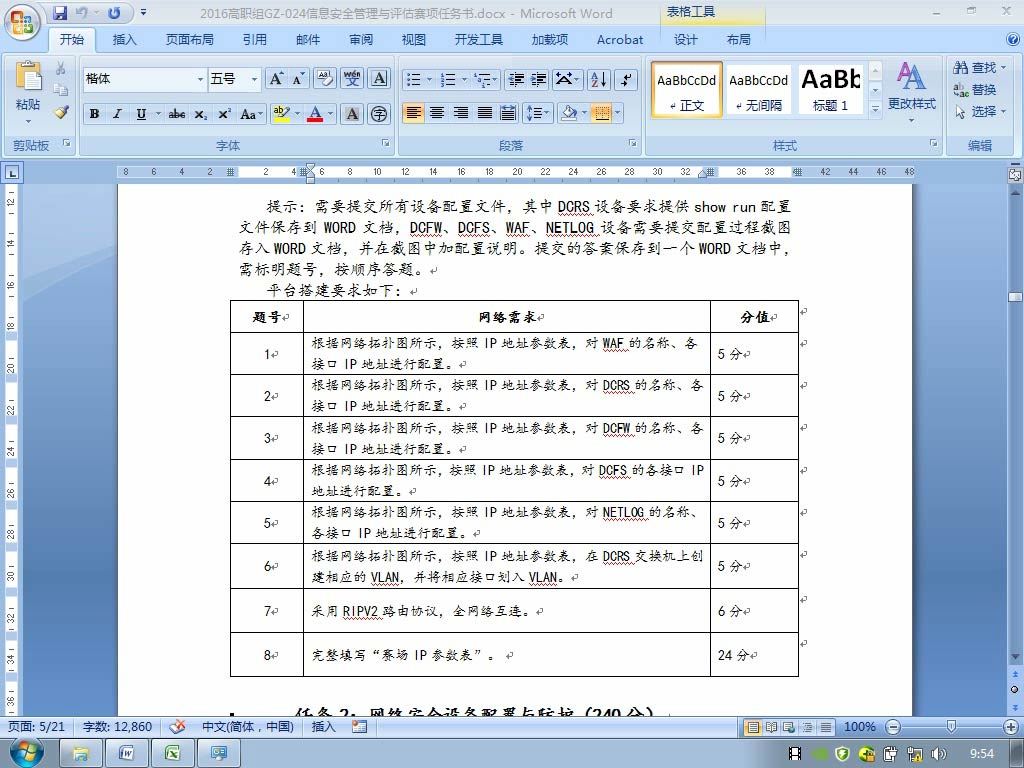
Task: Click Asian layout (Chinese typesetting) icon
Action: coord(567,80)
